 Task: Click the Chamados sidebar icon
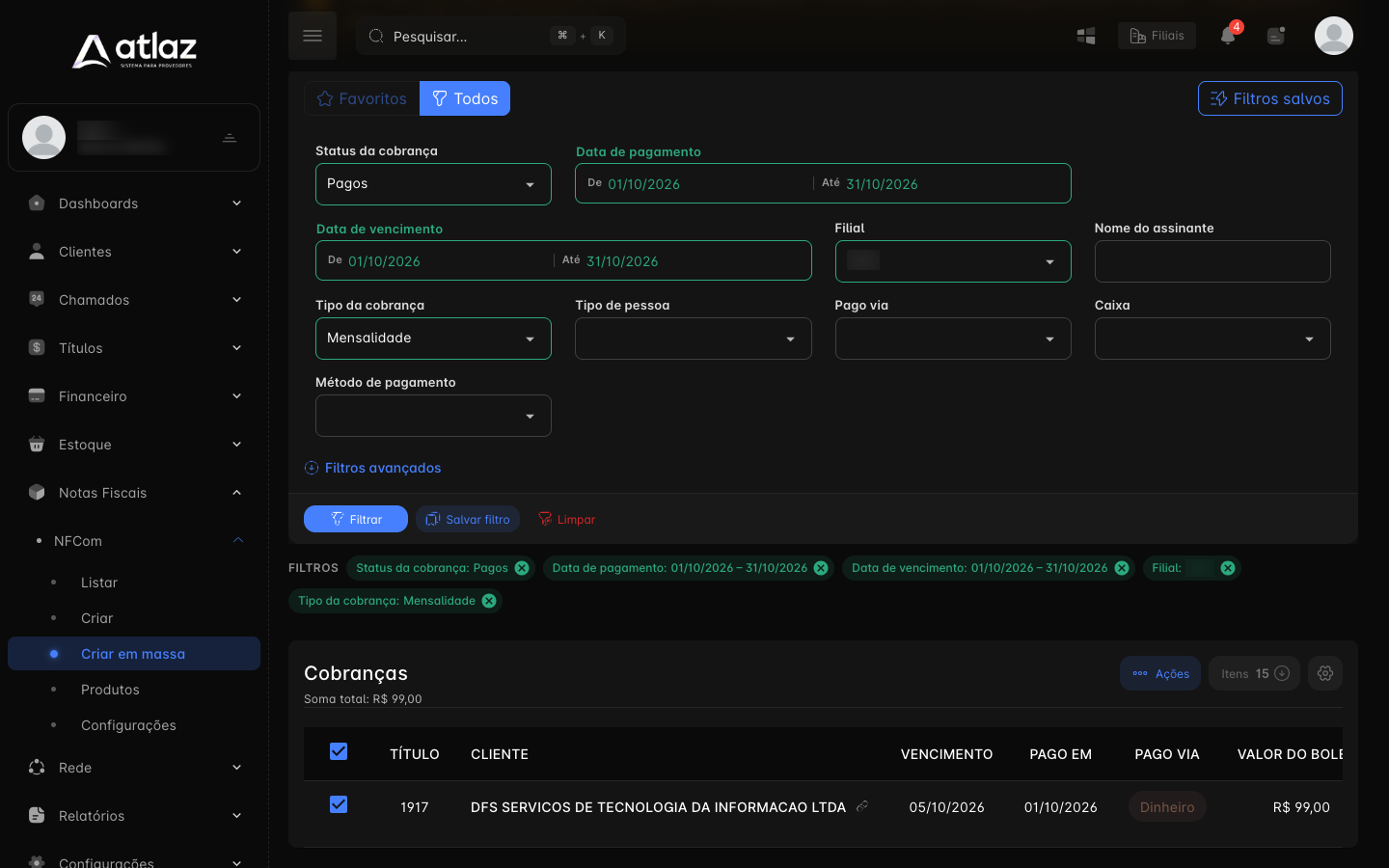point(37,299)
